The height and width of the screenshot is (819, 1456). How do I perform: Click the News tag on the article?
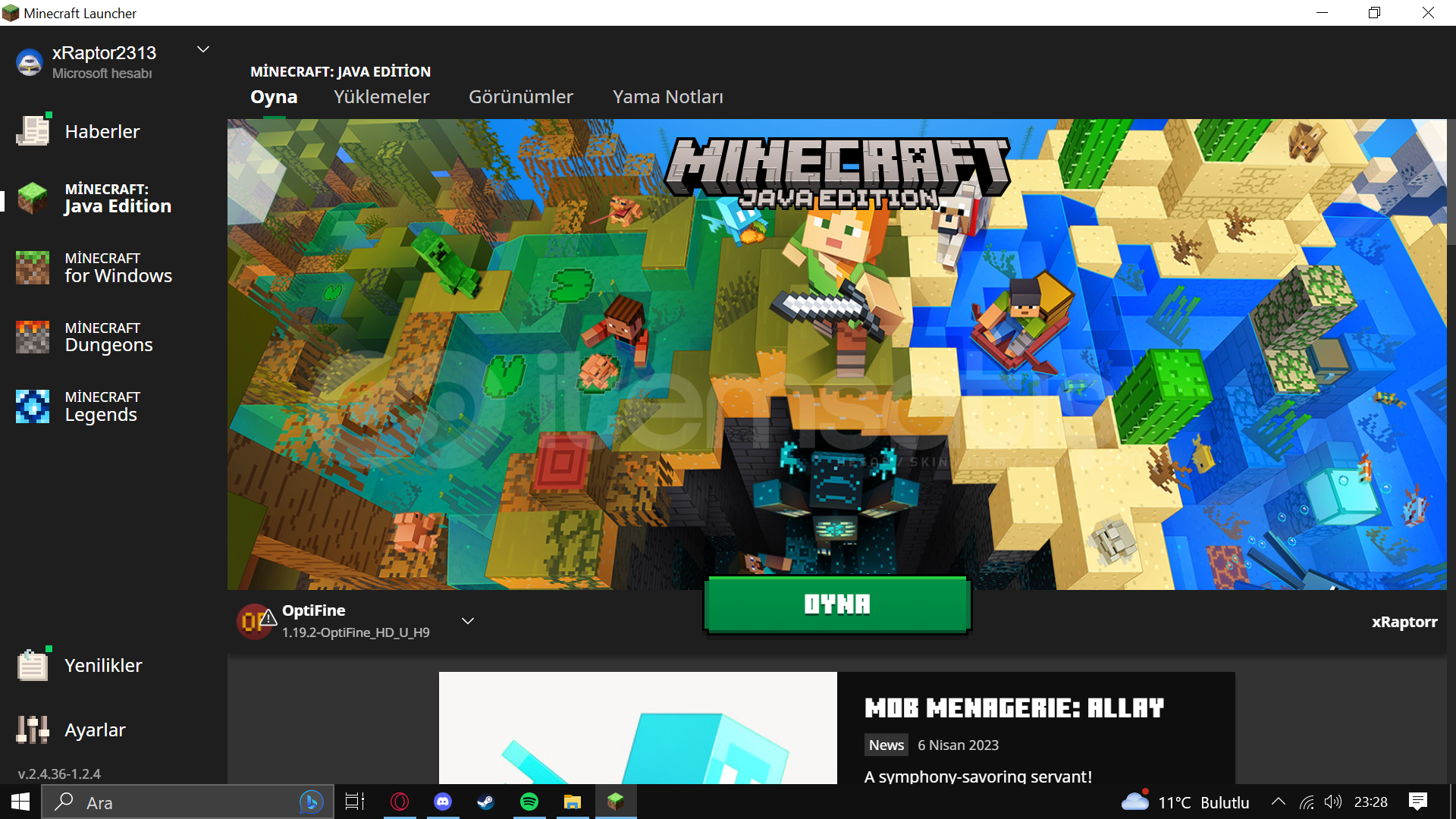pyautogui.click(x=886, y=745)
